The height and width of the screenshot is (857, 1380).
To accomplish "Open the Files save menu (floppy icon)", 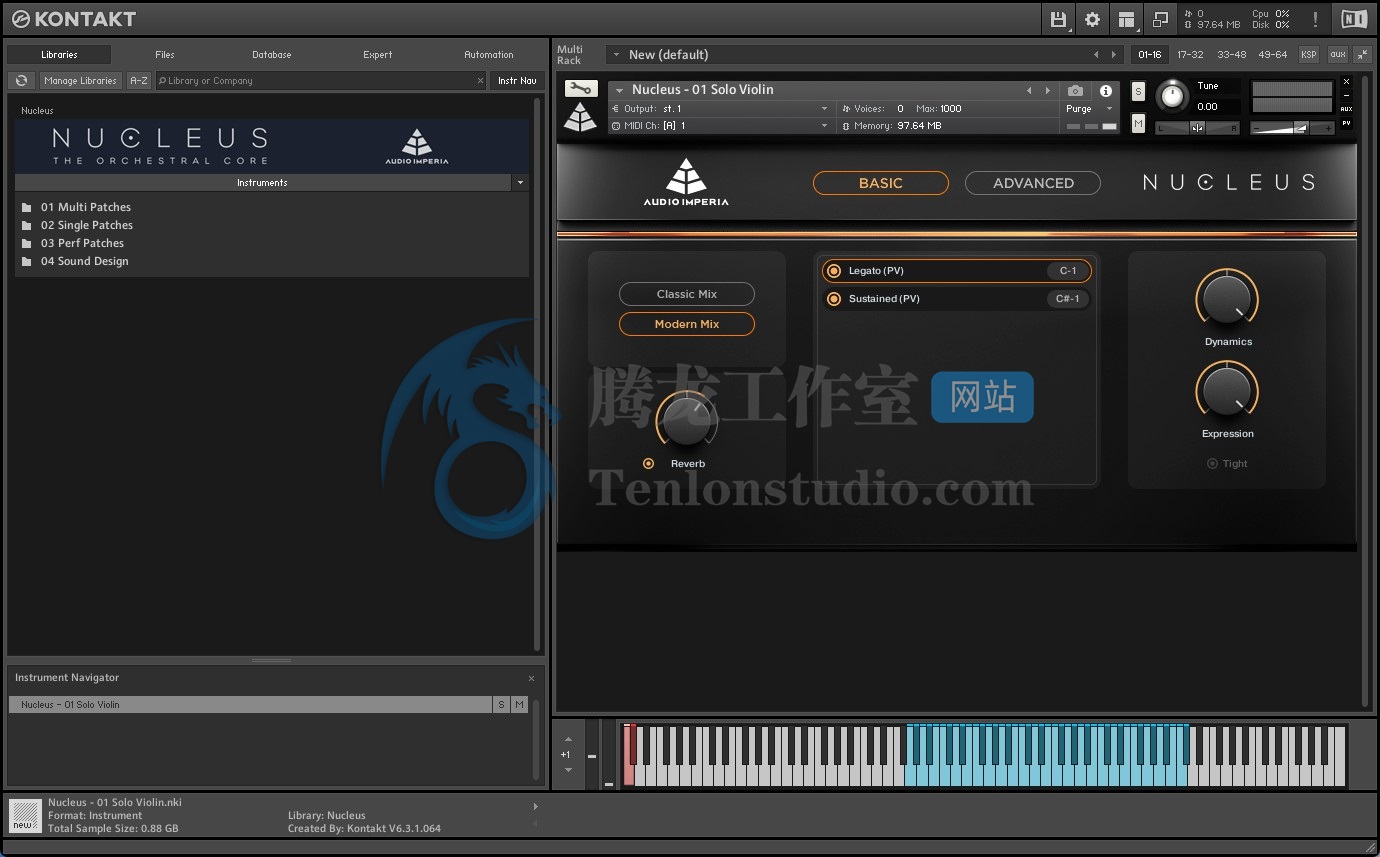I will 1058,19.
